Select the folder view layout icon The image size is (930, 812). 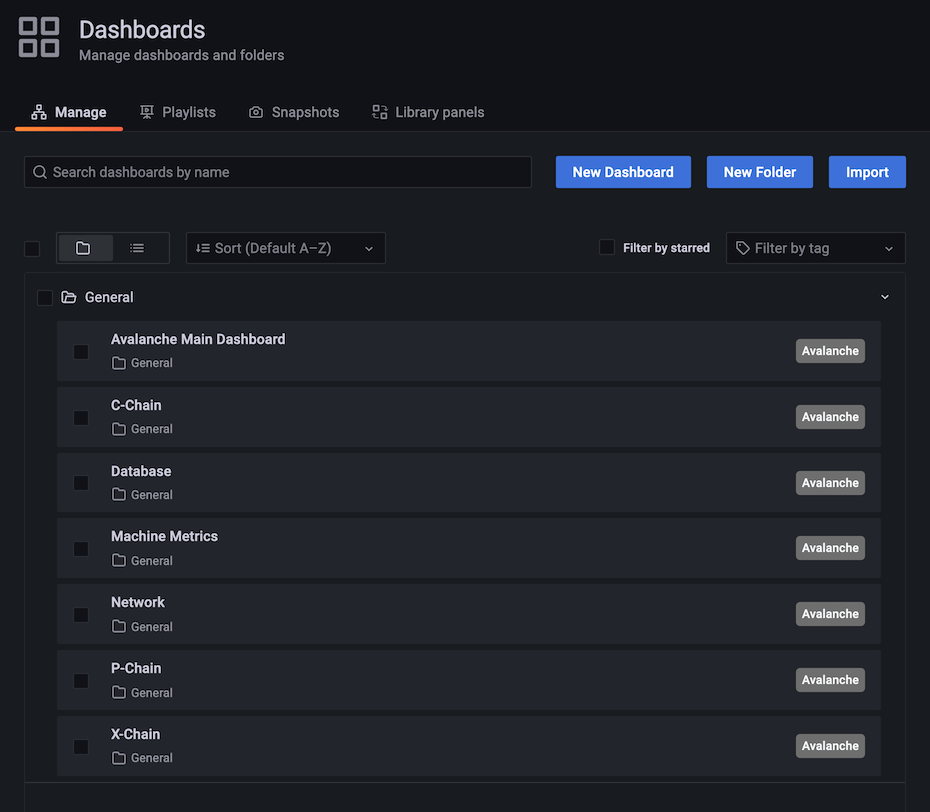coord(85,247)
